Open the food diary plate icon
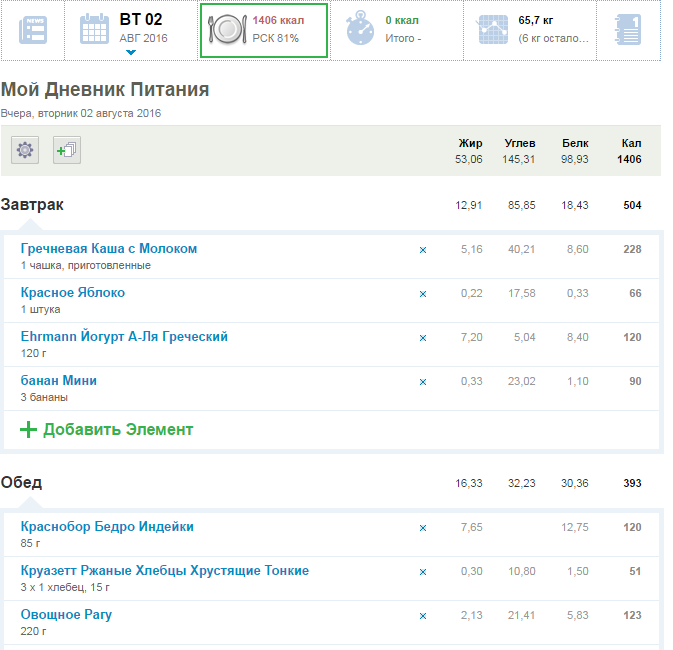The height and width of the screenshot is (650, 673). (x=228, y=30)
